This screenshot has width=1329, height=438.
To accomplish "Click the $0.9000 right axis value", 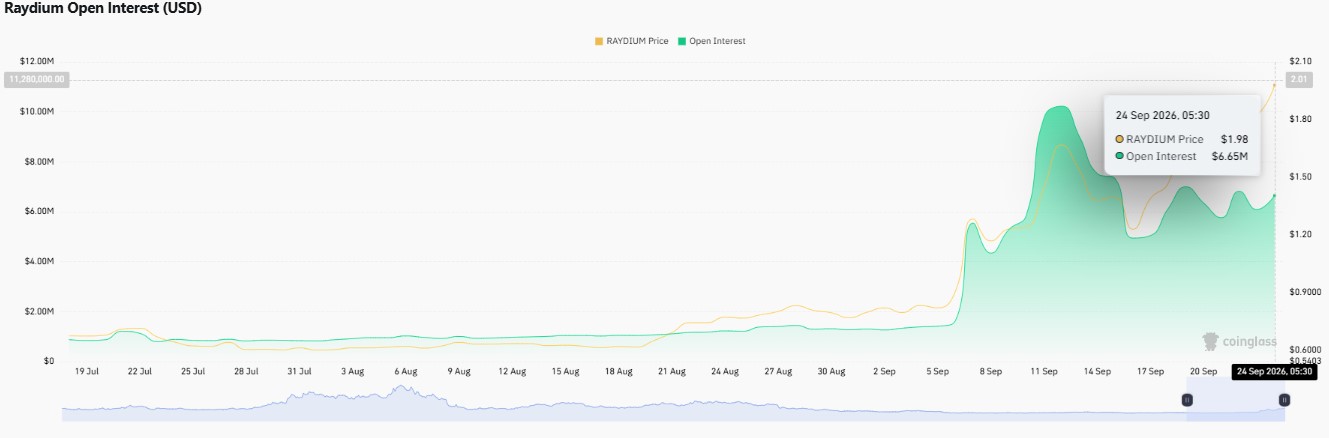I will tap(1305, 292).
